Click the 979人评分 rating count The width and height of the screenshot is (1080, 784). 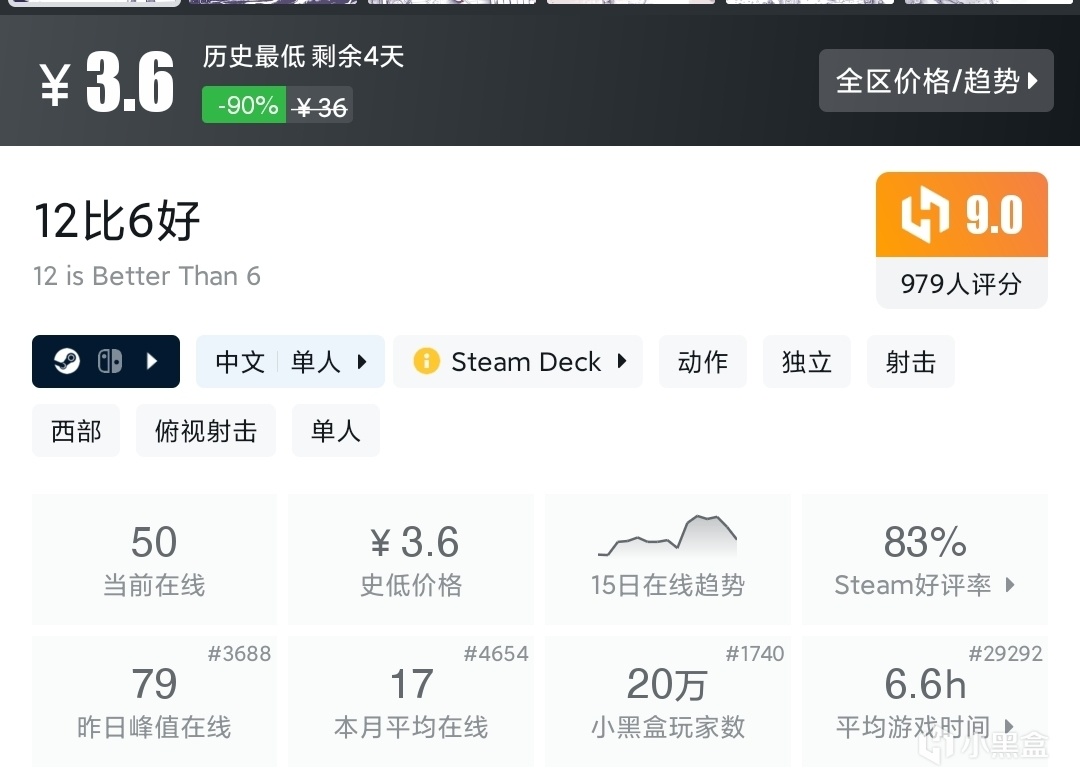[961, 284]
